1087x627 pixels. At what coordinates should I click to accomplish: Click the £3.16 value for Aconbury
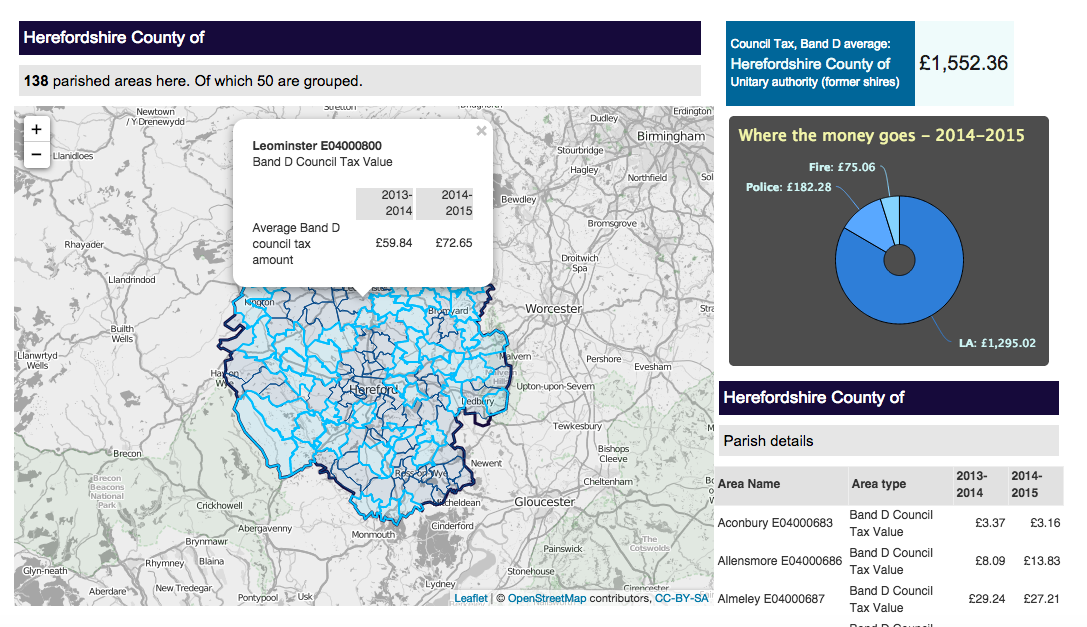pos(1045,523)
